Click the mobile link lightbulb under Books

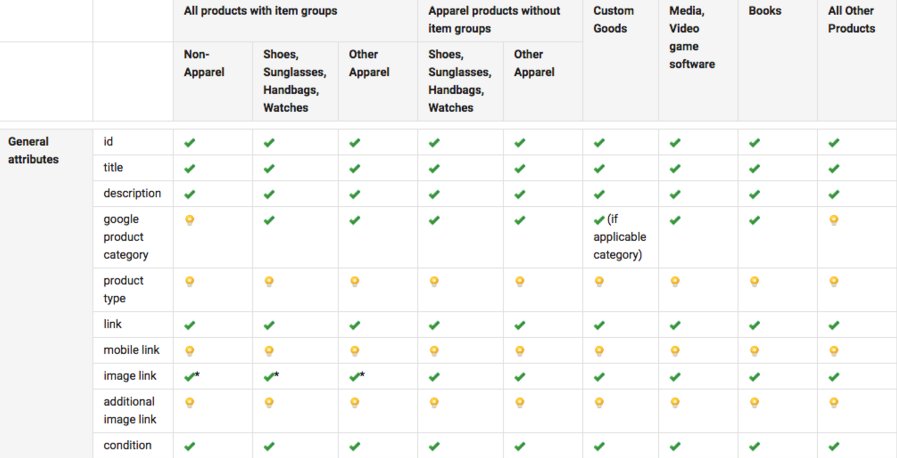tap(754, 351)
